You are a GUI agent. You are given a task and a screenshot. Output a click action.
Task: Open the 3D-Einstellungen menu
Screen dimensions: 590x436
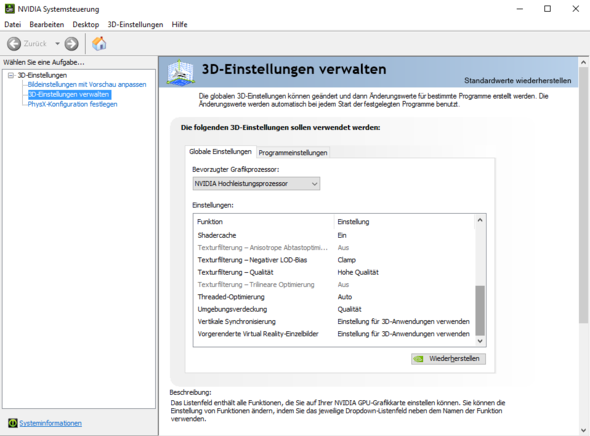135,24
